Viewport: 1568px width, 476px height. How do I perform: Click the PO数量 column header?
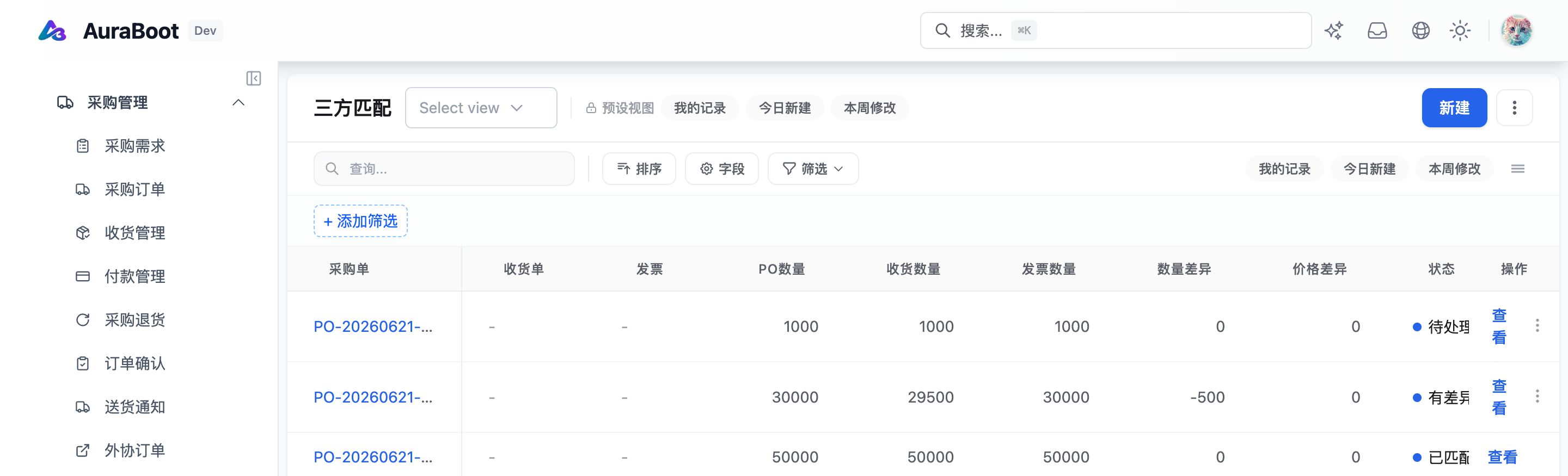click(782, 269)
